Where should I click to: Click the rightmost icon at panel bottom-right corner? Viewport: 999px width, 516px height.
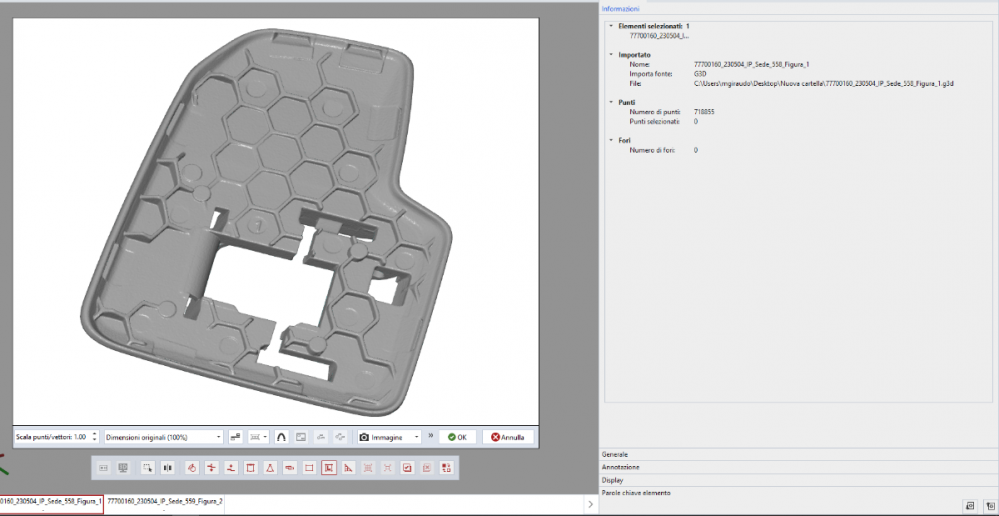(x=988, y=505)
